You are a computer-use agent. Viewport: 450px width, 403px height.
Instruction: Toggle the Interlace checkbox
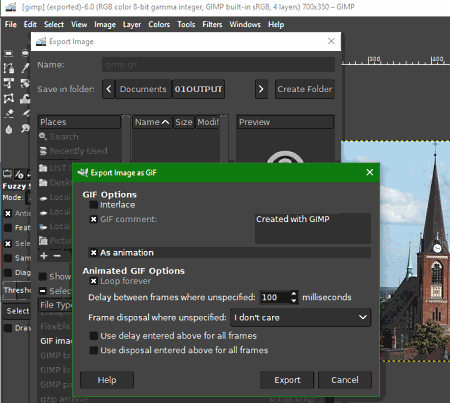tap(94, 205)
